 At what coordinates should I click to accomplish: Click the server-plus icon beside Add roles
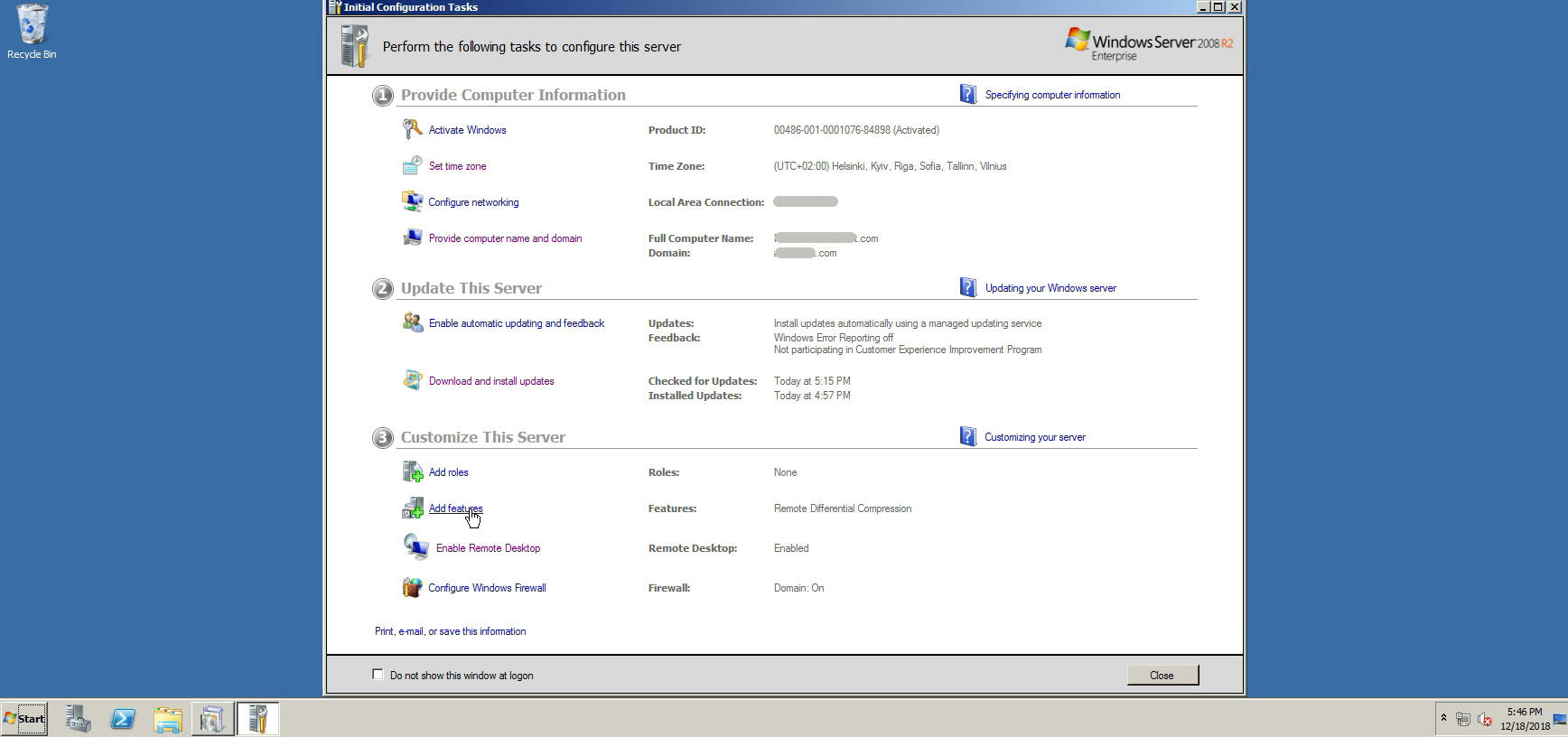coord(412,471)
